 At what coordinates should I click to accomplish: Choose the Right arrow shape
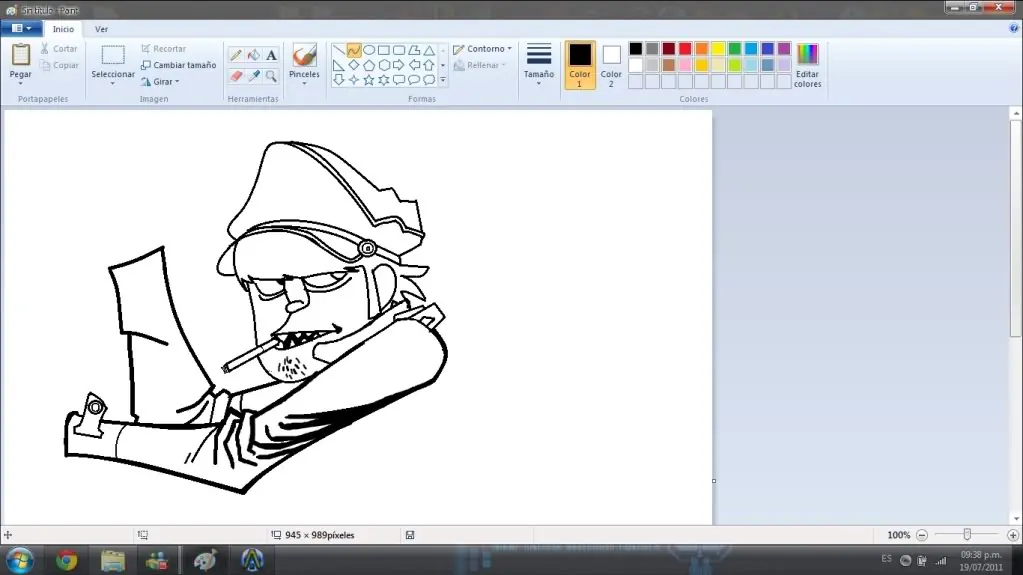pyautogui.click(x=399, y=65)
